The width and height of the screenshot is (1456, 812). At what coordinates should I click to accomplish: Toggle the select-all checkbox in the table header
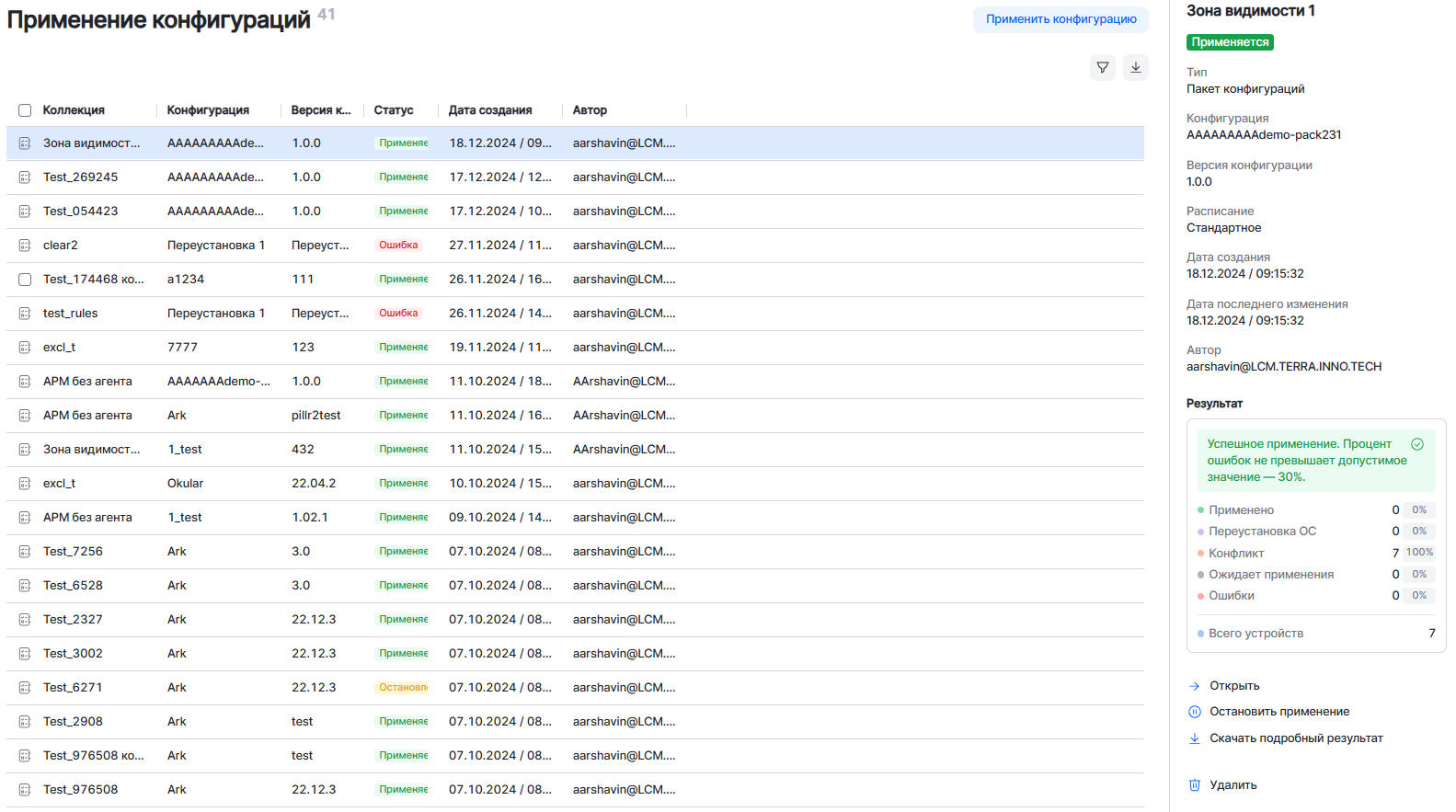(25, 110)
